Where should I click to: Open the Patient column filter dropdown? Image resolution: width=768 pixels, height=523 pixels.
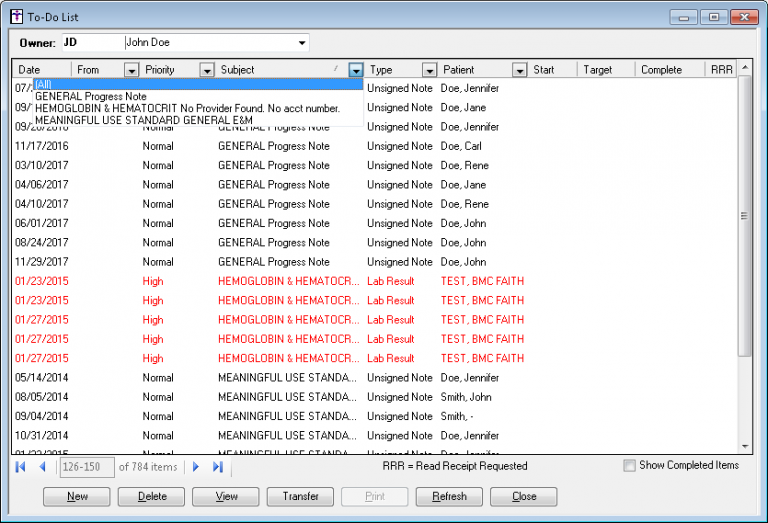click(x=519, y=70)
